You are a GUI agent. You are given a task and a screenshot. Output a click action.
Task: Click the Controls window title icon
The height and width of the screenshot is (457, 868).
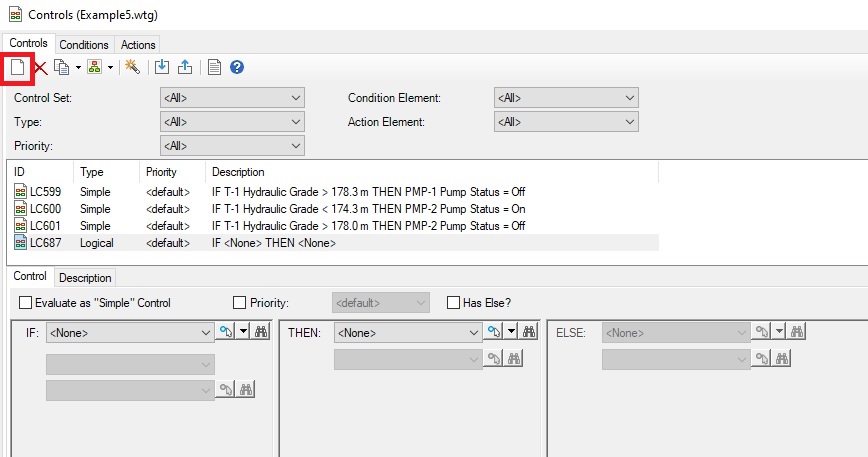point(16,14)
